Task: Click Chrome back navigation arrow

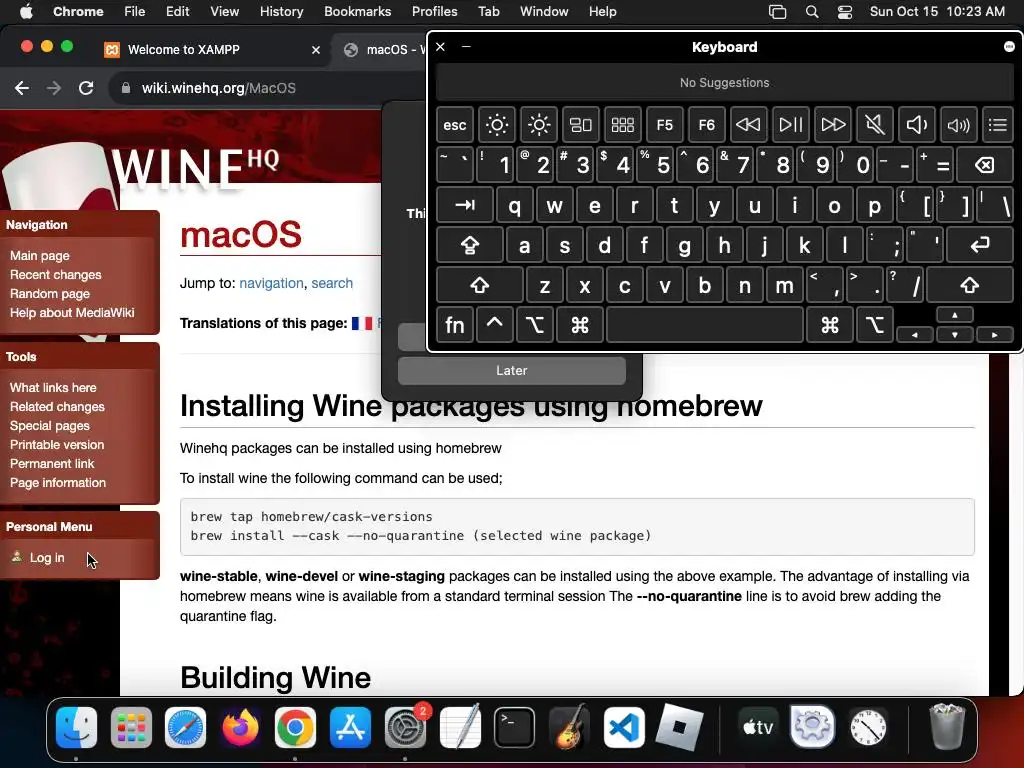Action: tap(22, 88)
